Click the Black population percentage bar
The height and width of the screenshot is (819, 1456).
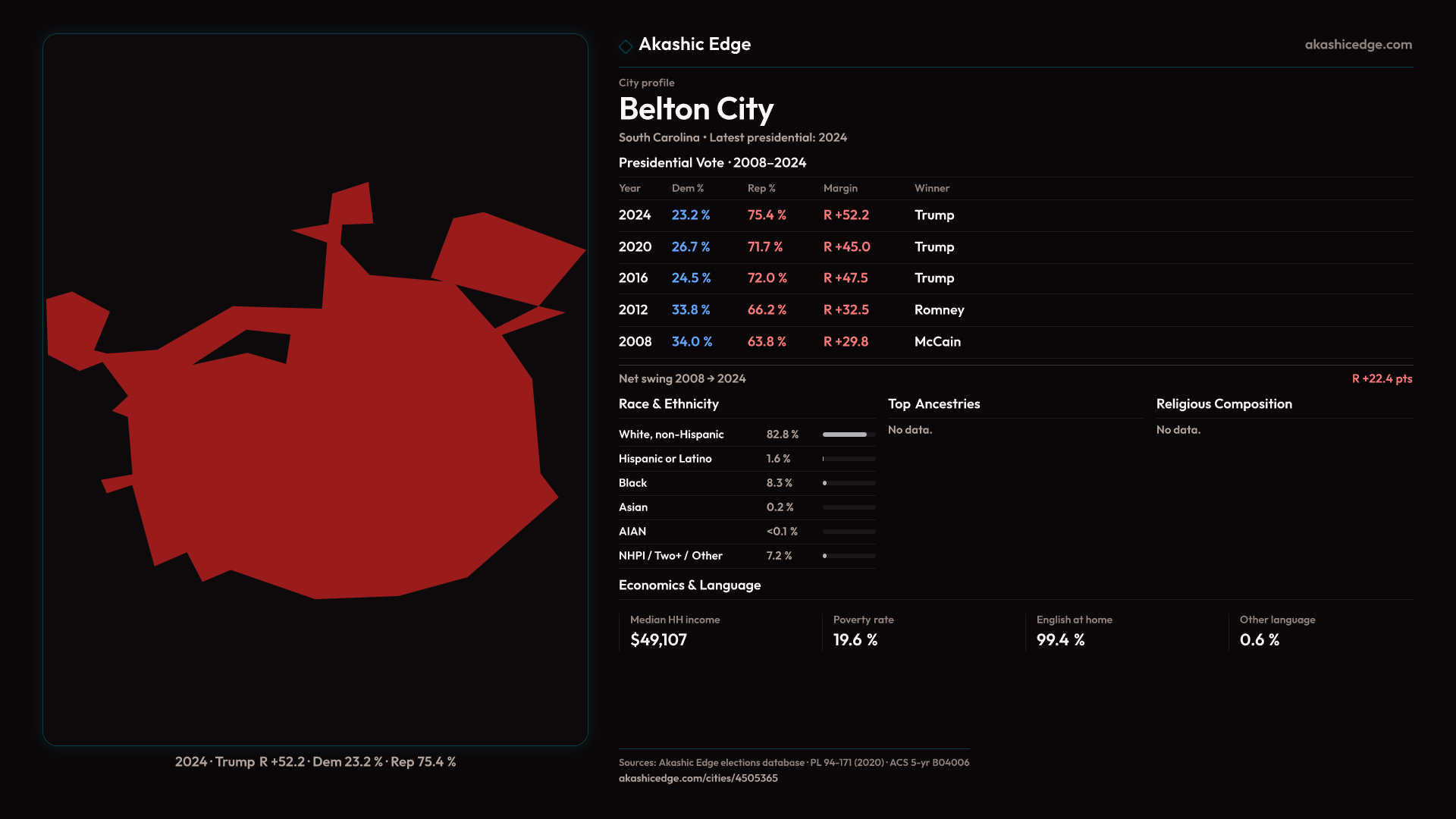848,483
